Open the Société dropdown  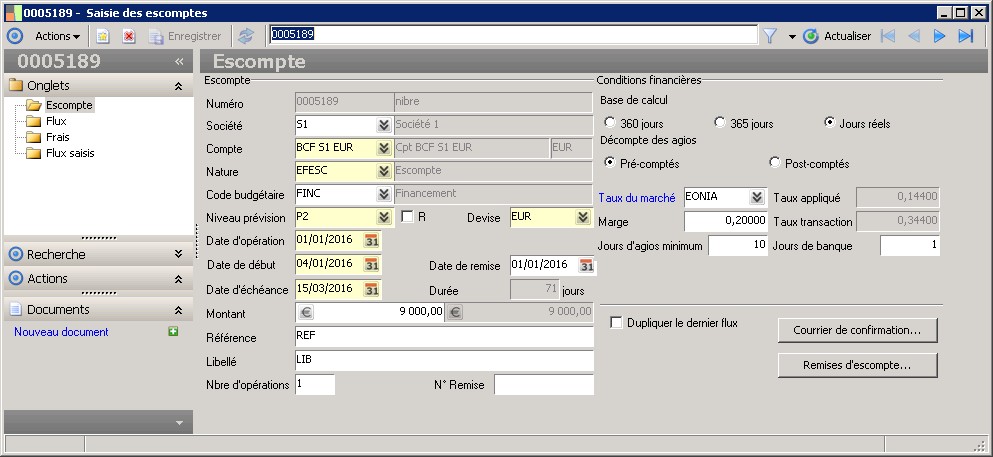click(383, 125)
